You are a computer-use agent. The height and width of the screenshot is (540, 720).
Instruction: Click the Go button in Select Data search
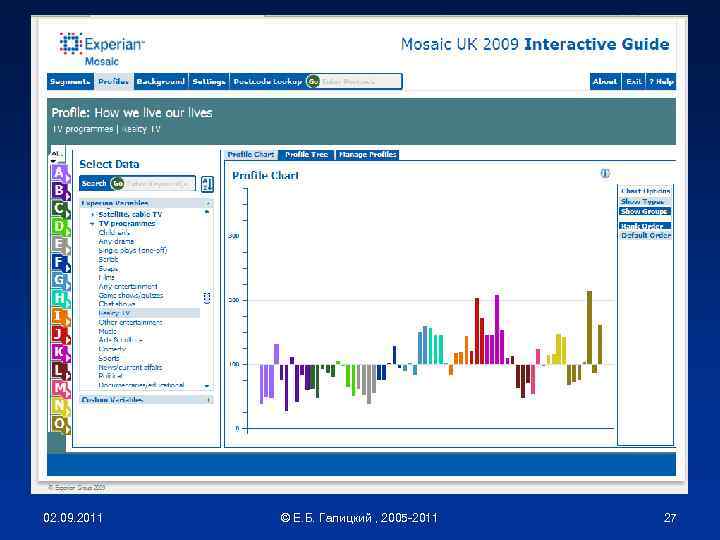coord(118,183)
